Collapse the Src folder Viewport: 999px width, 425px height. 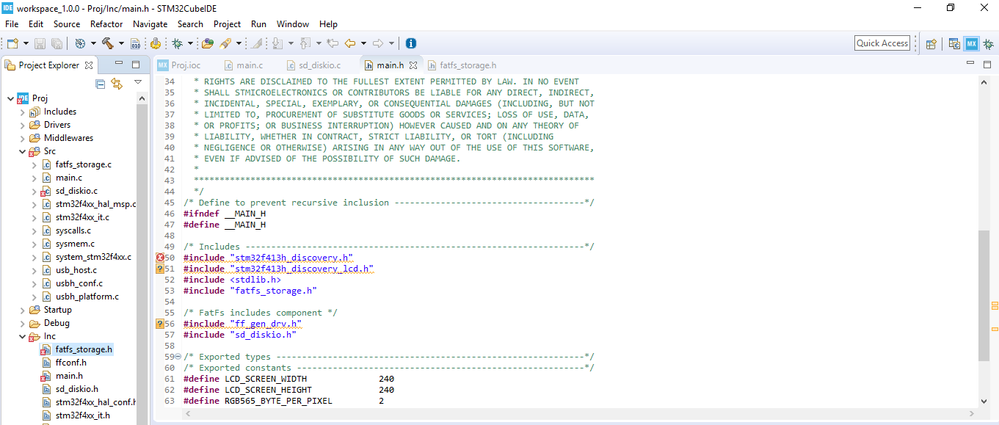23,152
